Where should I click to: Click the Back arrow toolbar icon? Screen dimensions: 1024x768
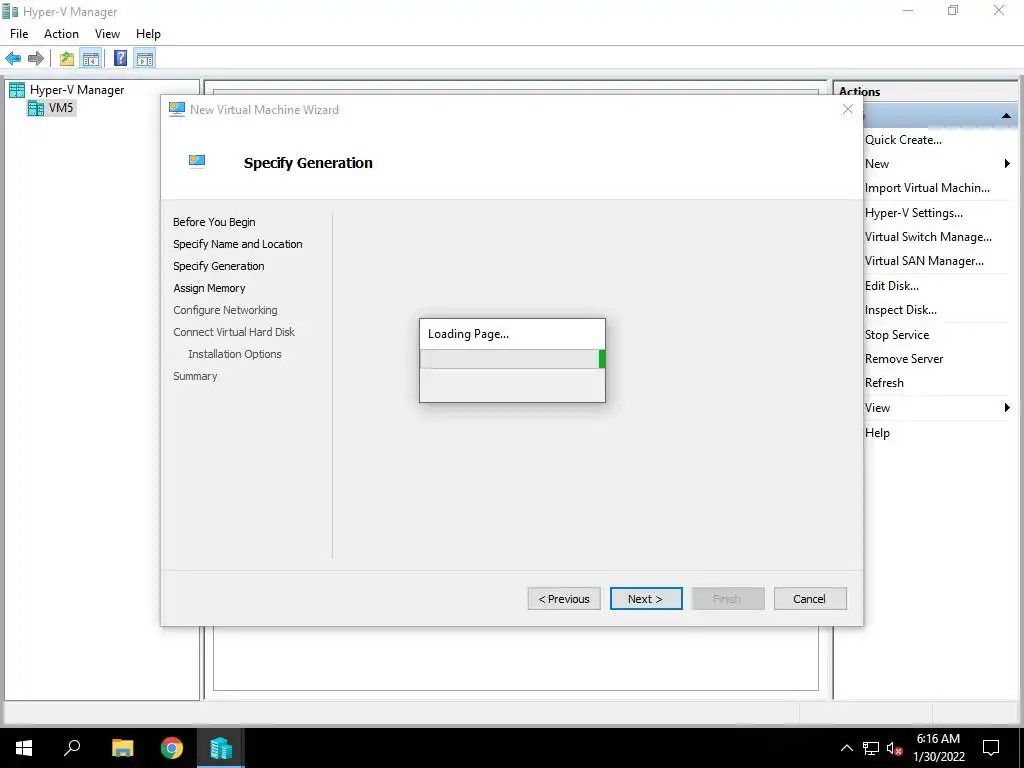click(x=13, y=59)
